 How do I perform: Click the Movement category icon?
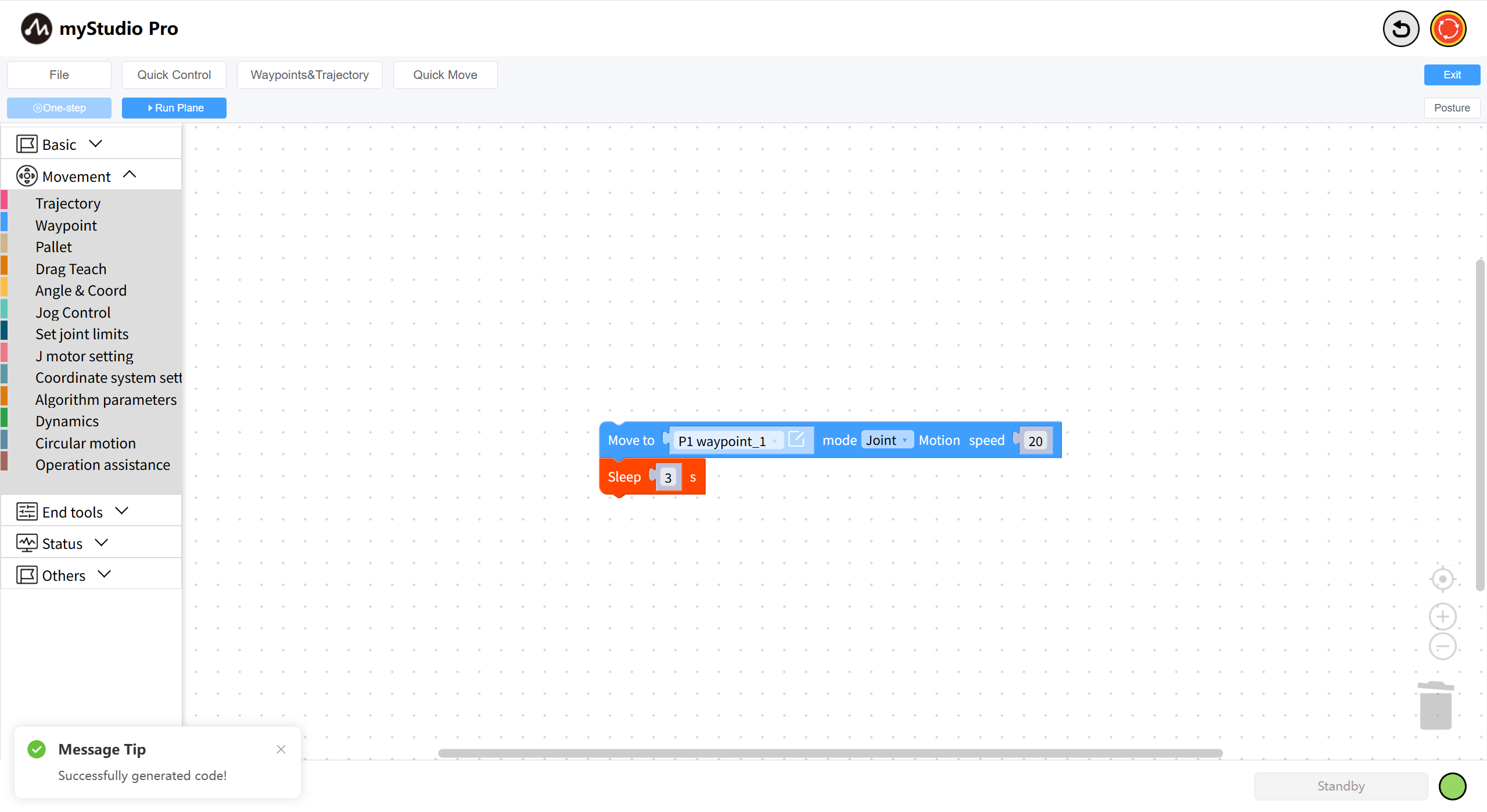(27, 176)
